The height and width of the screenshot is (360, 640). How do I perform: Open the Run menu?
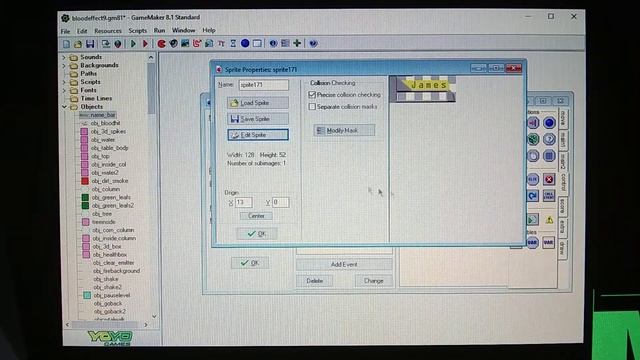point(159,31)
